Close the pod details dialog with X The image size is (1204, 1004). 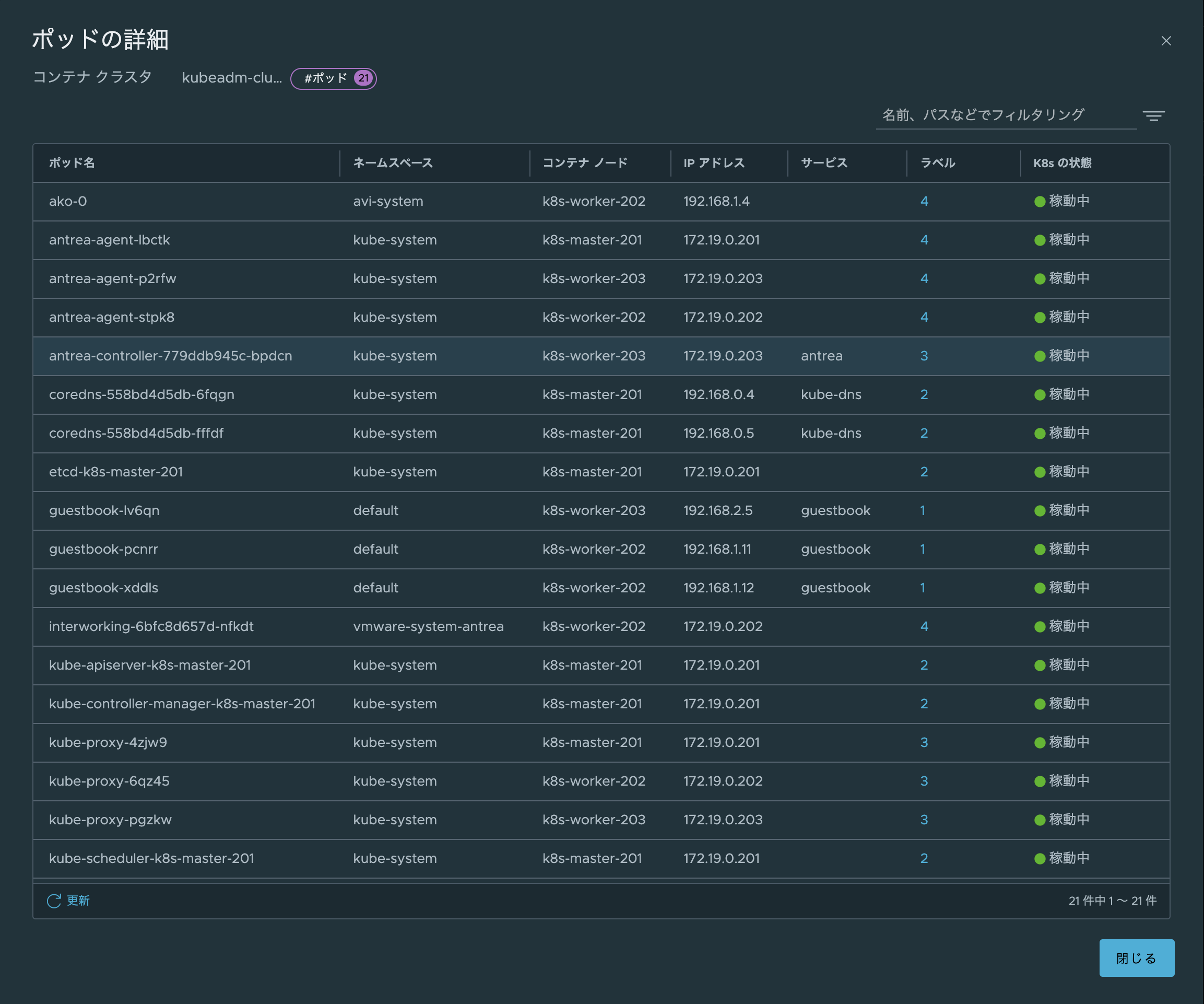pos(1165,41)
